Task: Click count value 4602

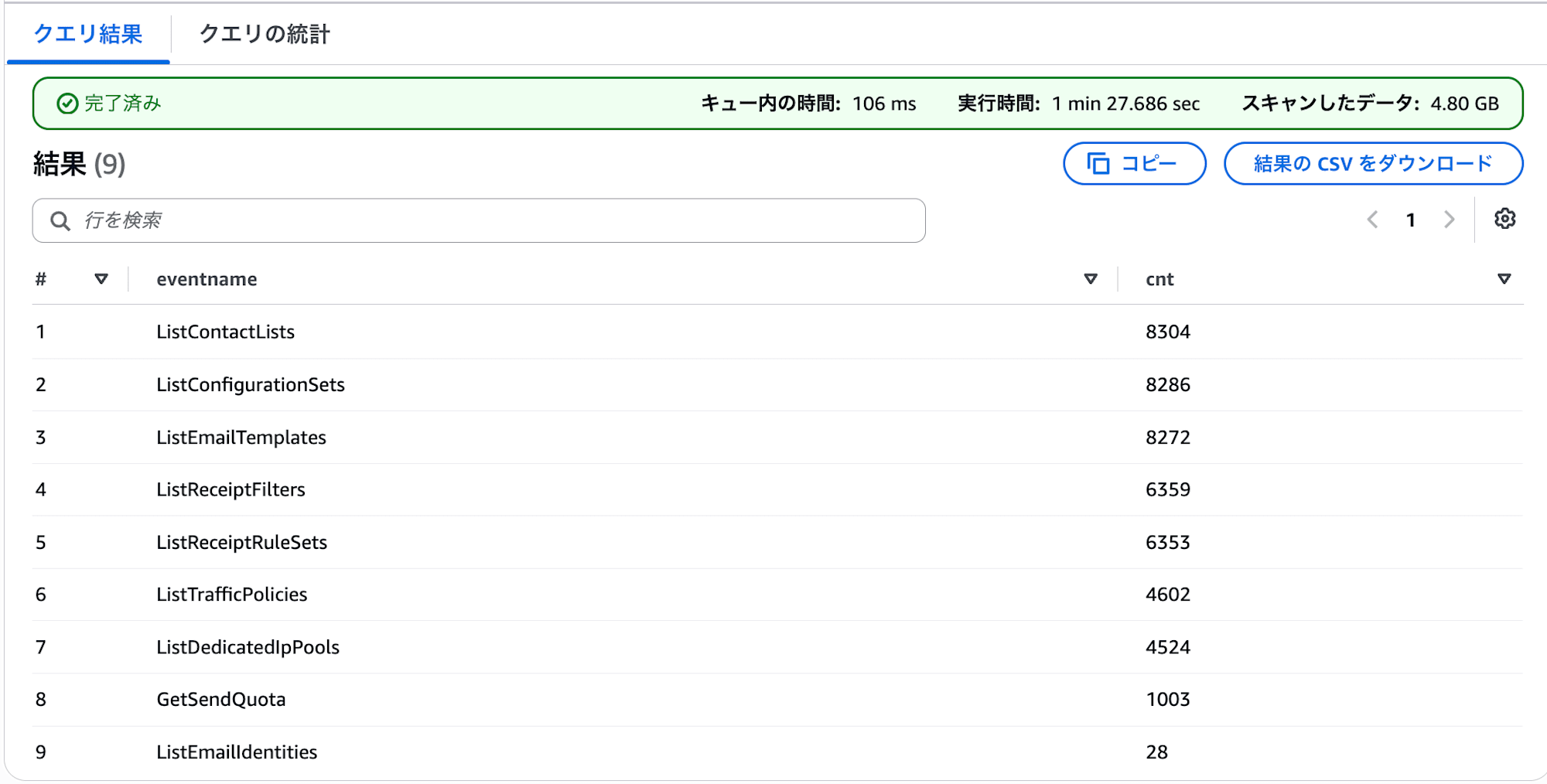Action: [x=1168, y=595]
